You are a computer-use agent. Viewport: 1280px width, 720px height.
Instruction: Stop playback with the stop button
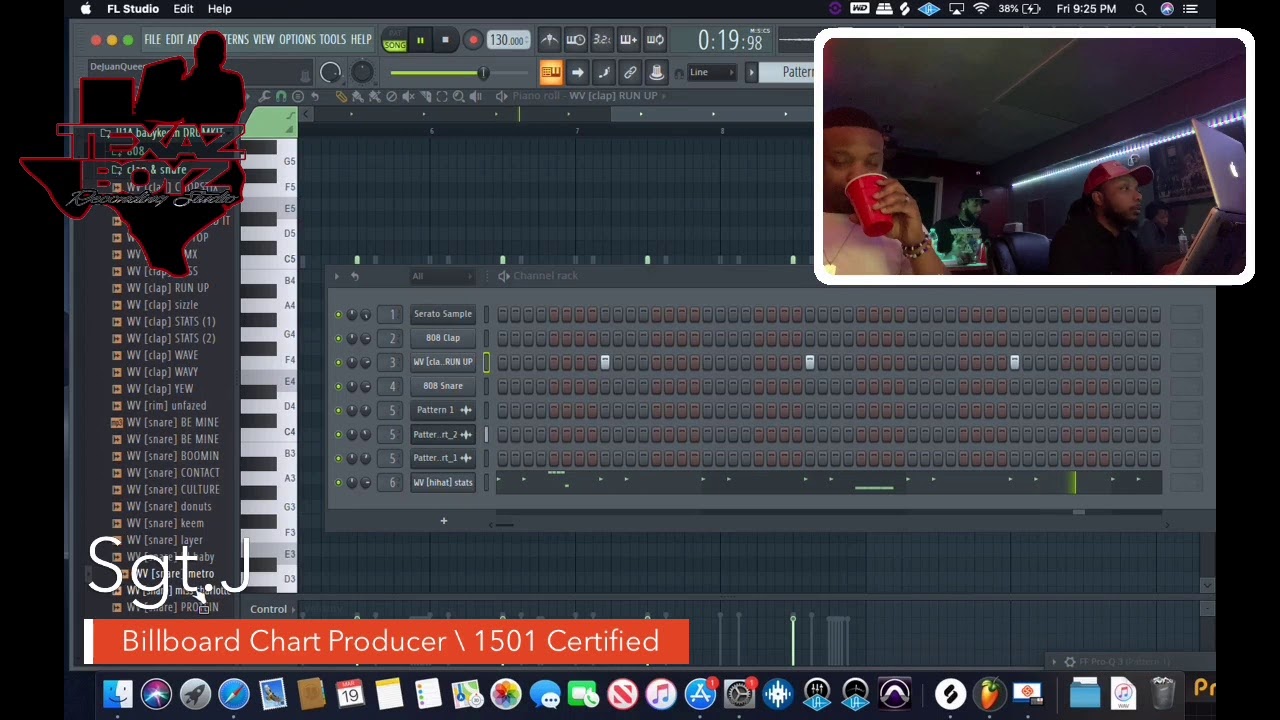coord(445,41)
